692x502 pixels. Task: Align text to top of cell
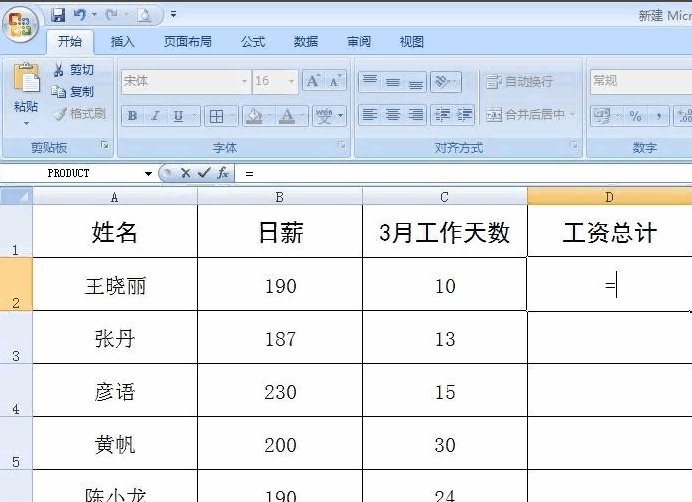(370, 81)
